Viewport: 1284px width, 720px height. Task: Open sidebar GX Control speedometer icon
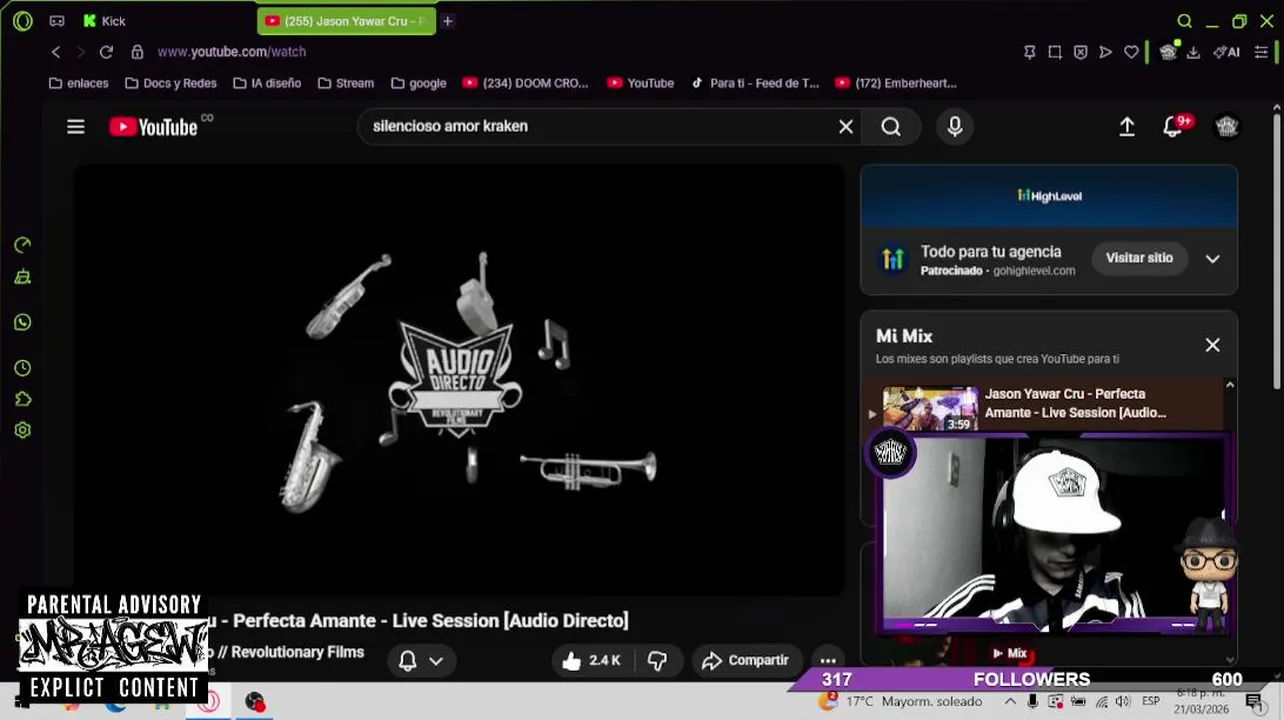point(22,245)
